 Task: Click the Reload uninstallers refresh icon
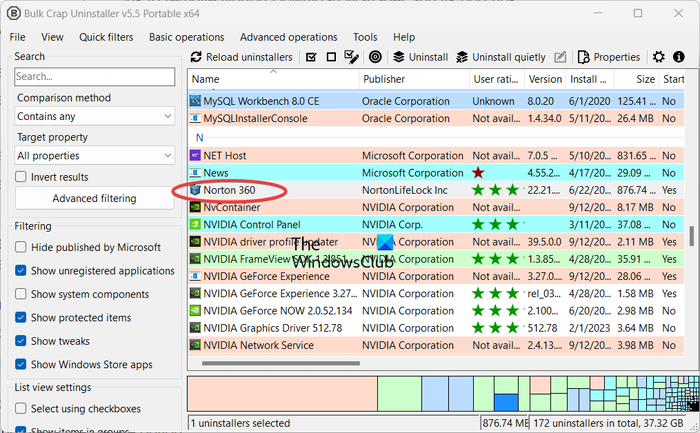(x=196, y=57)
